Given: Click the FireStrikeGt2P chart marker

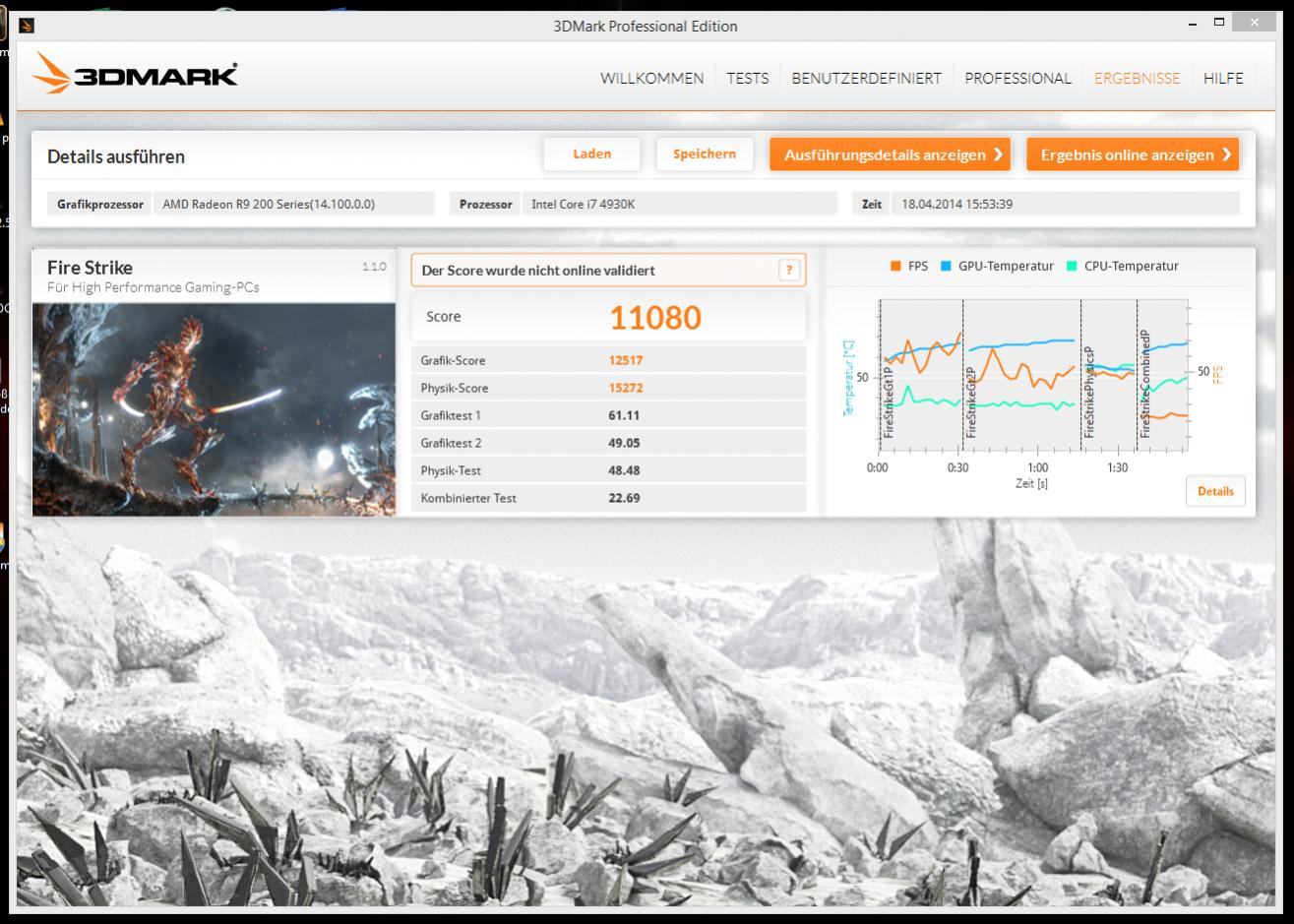Looking at the screenshot, I should (x=970, y=401).
